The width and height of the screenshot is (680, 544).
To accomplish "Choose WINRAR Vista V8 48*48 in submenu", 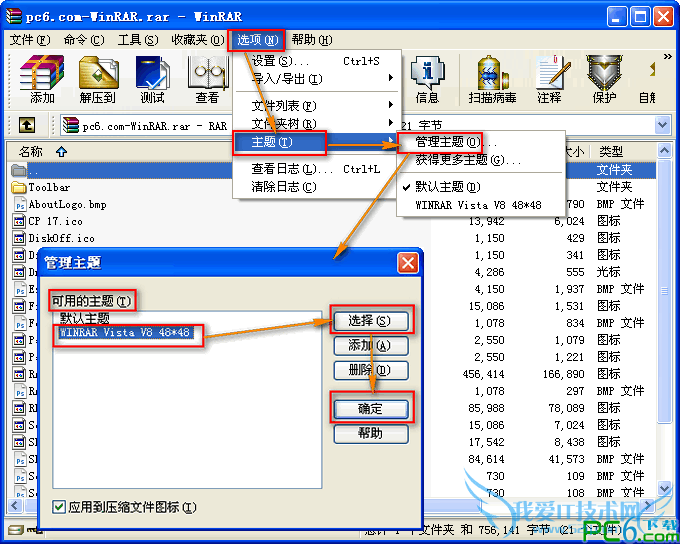I will (481, 205).
